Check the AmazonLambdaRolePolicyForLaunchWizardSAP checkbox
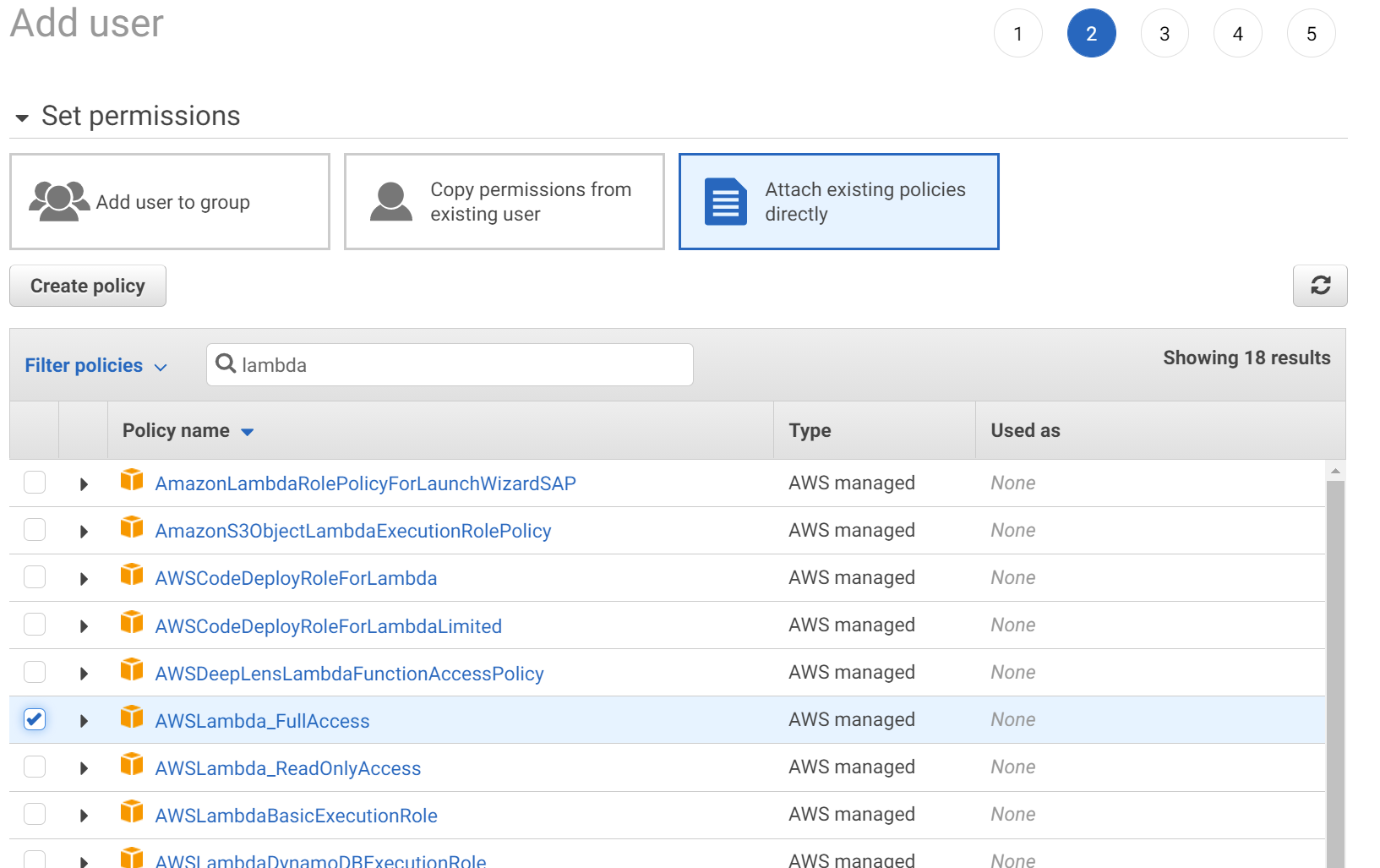The width and height of the screenshot is (1380, 868). coord(35,483)
